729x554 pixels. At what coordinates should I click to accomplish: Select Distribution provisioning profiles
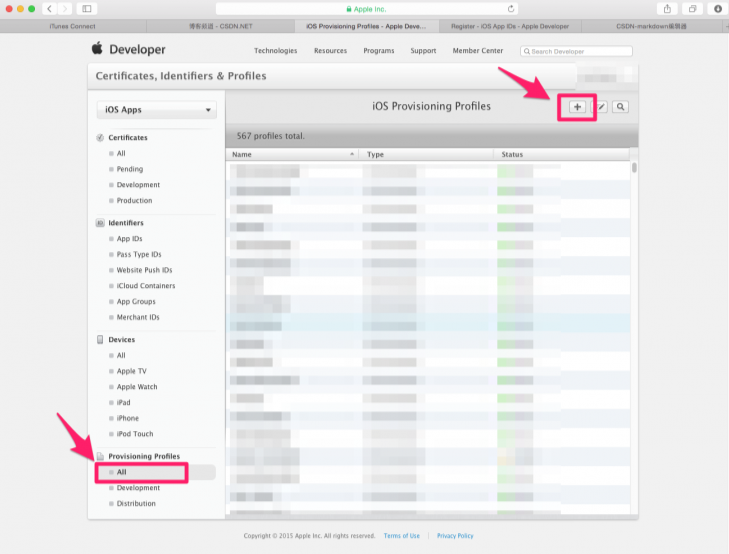click(x=136, y=504)
